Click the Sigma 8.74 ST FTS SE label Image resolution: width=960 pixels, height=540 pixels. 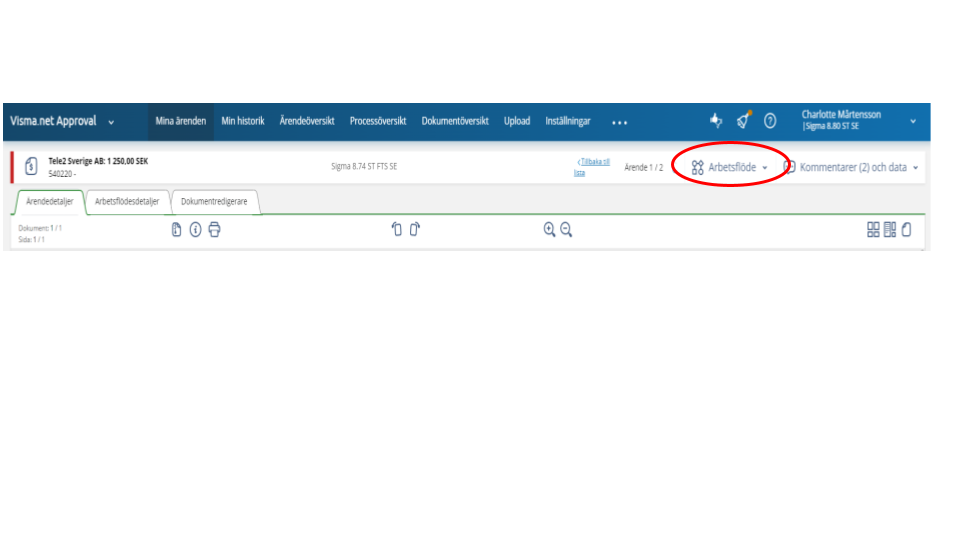tap(364, 166)
